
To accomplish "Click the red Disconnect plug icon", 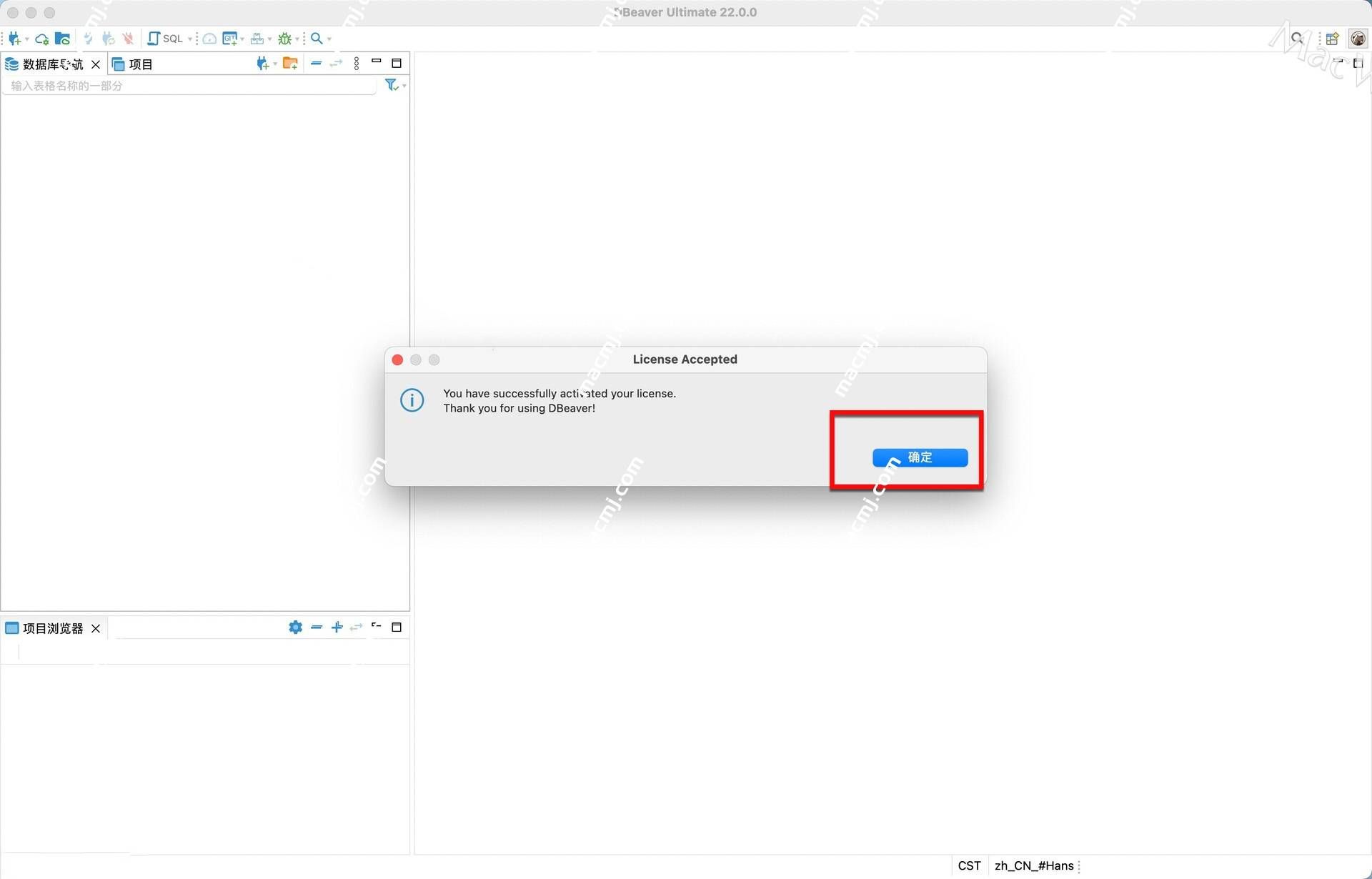I will click(x=128, y=39).
